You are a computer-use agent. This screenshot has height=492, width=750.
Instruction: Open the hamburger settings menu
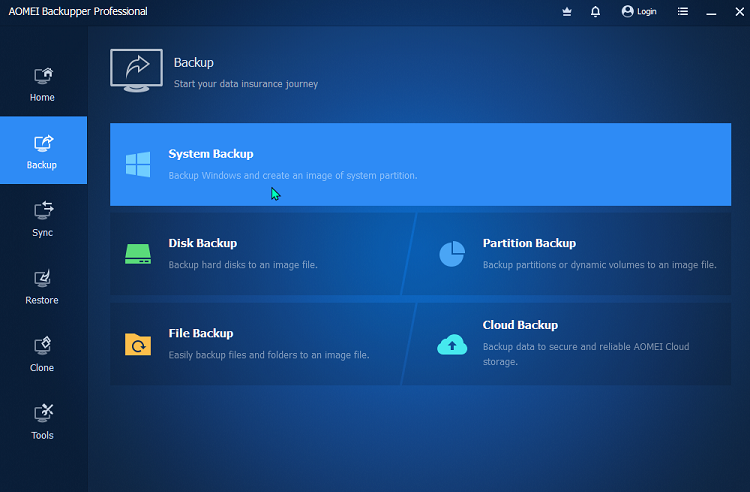(x=683, y=11)
